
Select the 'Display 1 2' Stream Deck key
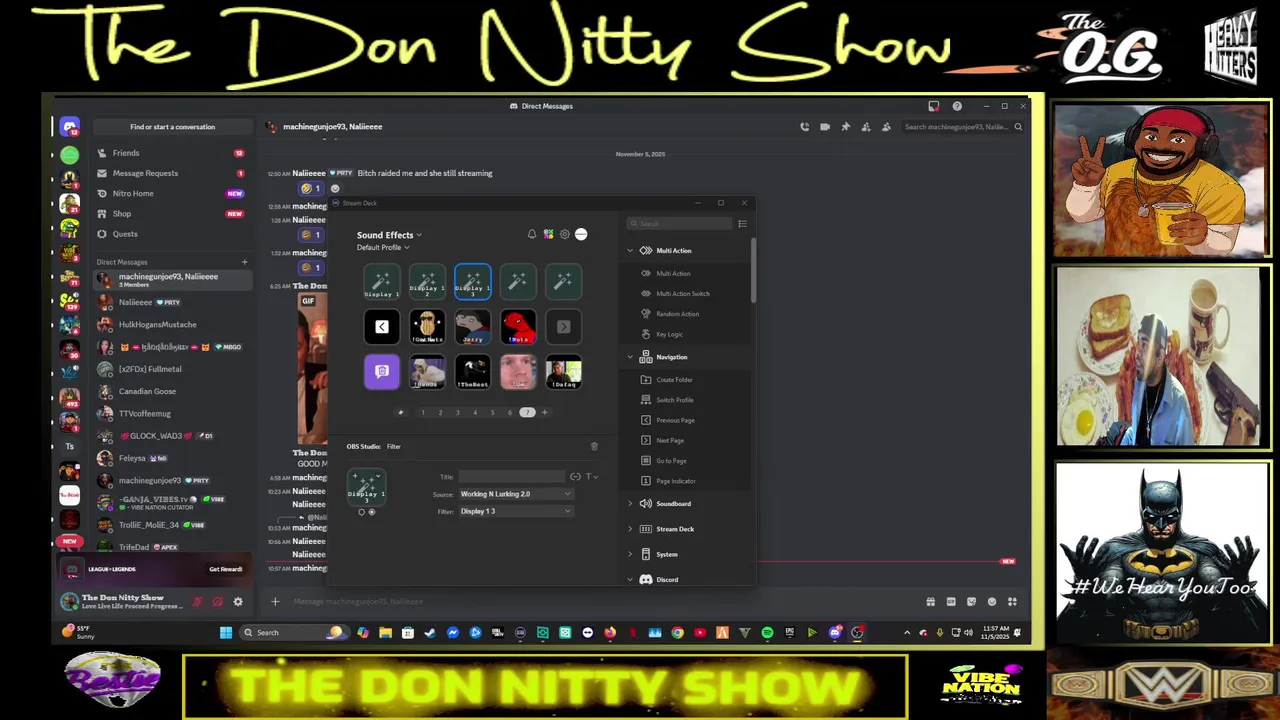click(427, 282)
